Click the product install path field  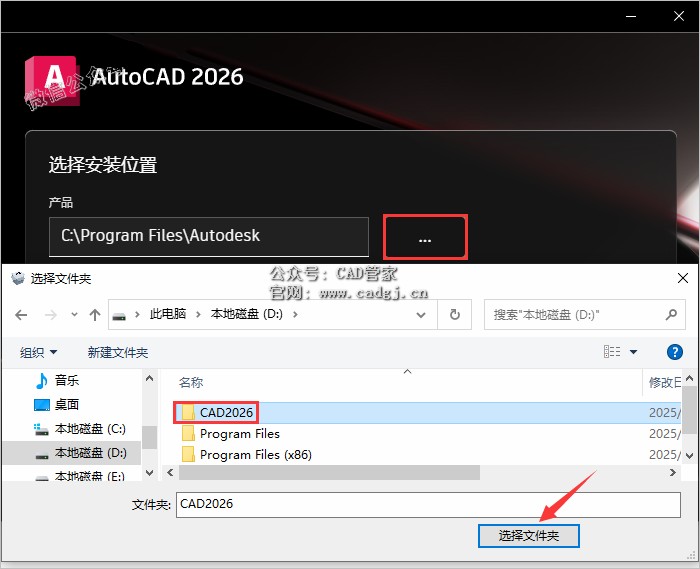(208, 237)
